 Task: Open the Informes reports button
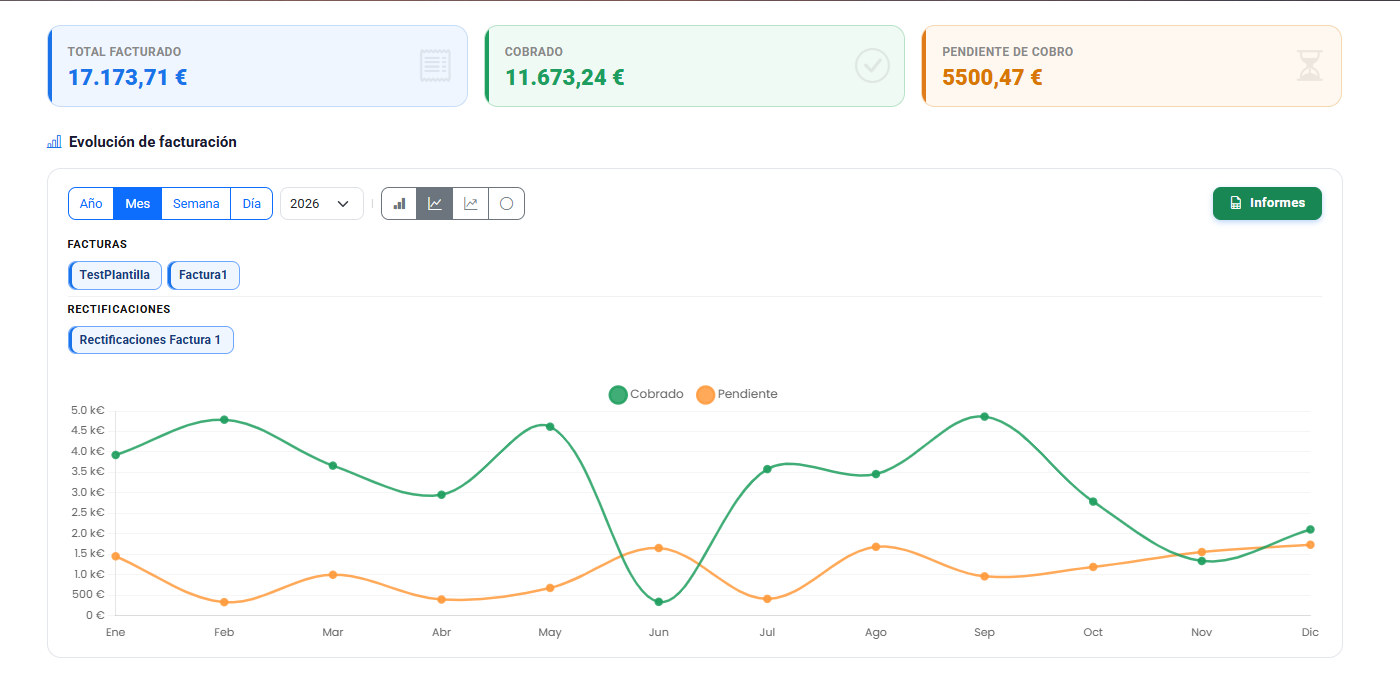click(x=1267, y=203)
